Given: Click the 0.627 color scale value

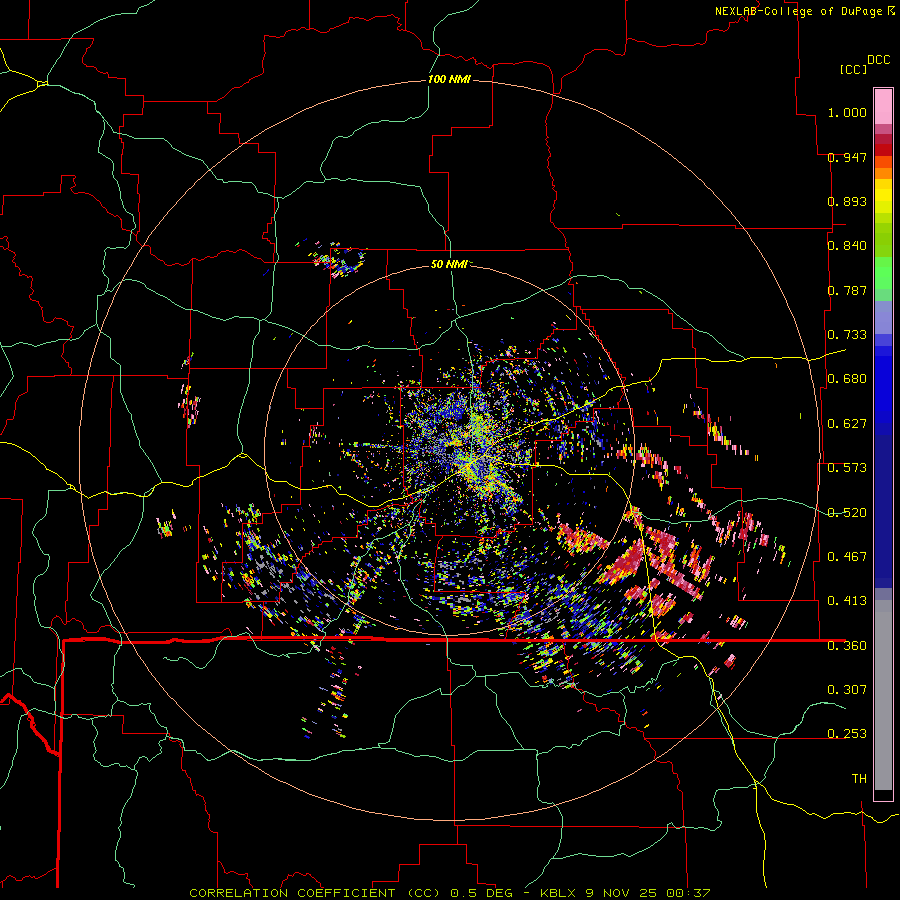Looking at the screenshot, I should (847, 424).
